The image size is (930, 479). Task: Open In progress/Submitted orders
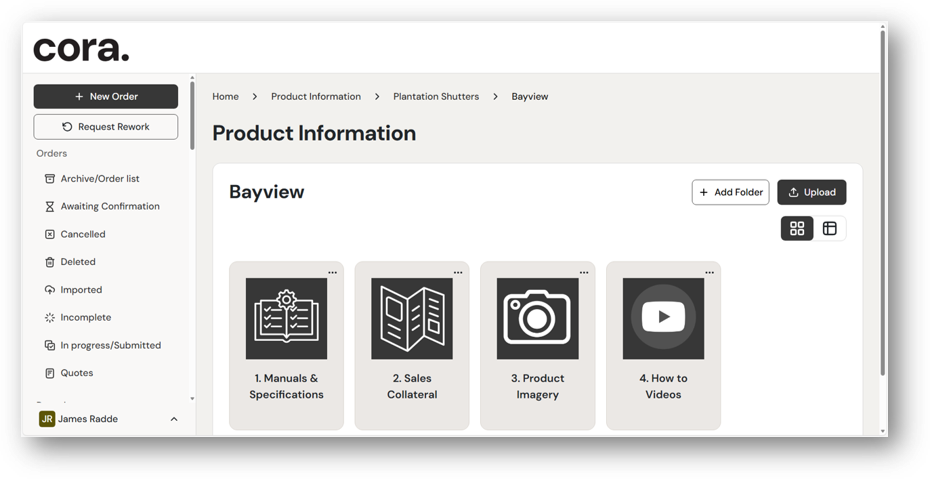click(110, 345)
